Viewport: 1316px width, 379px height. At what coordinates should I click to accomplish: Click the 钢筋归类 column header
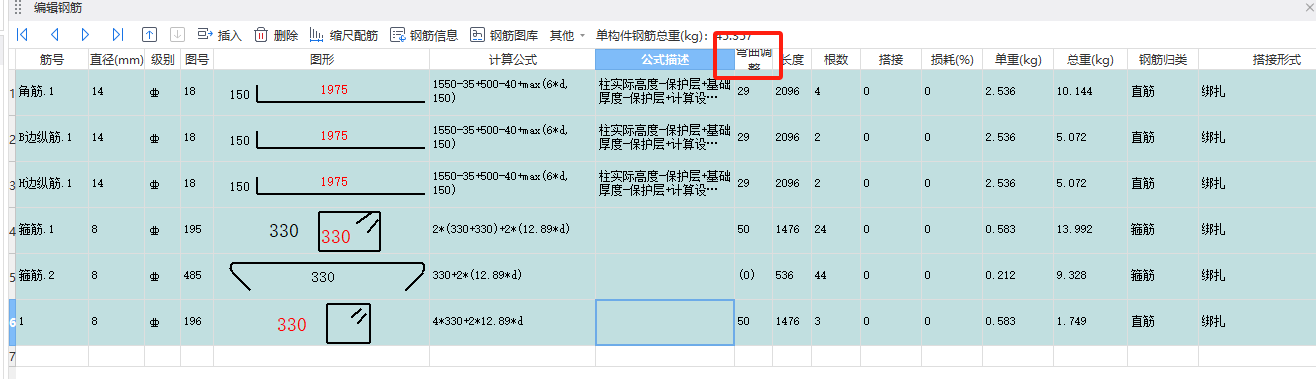point(1162,59)
